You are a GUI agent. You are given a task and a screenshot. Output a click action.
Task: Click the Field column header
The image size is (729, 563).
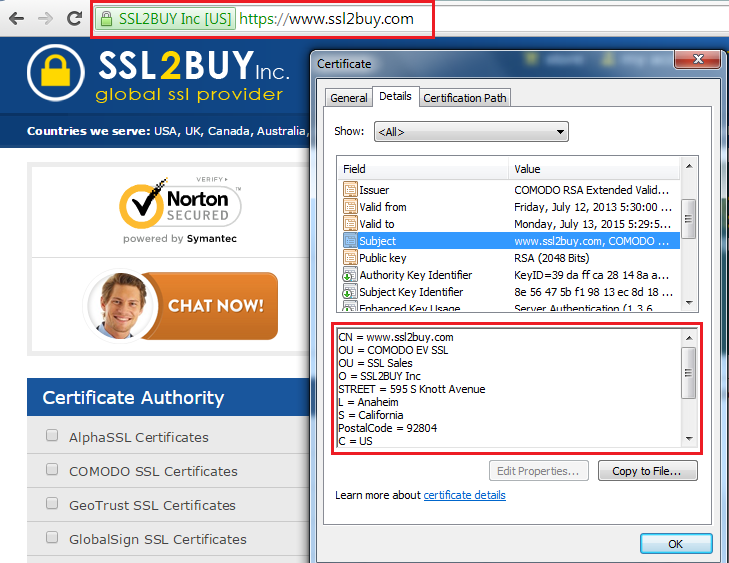[x=423, y=169]
